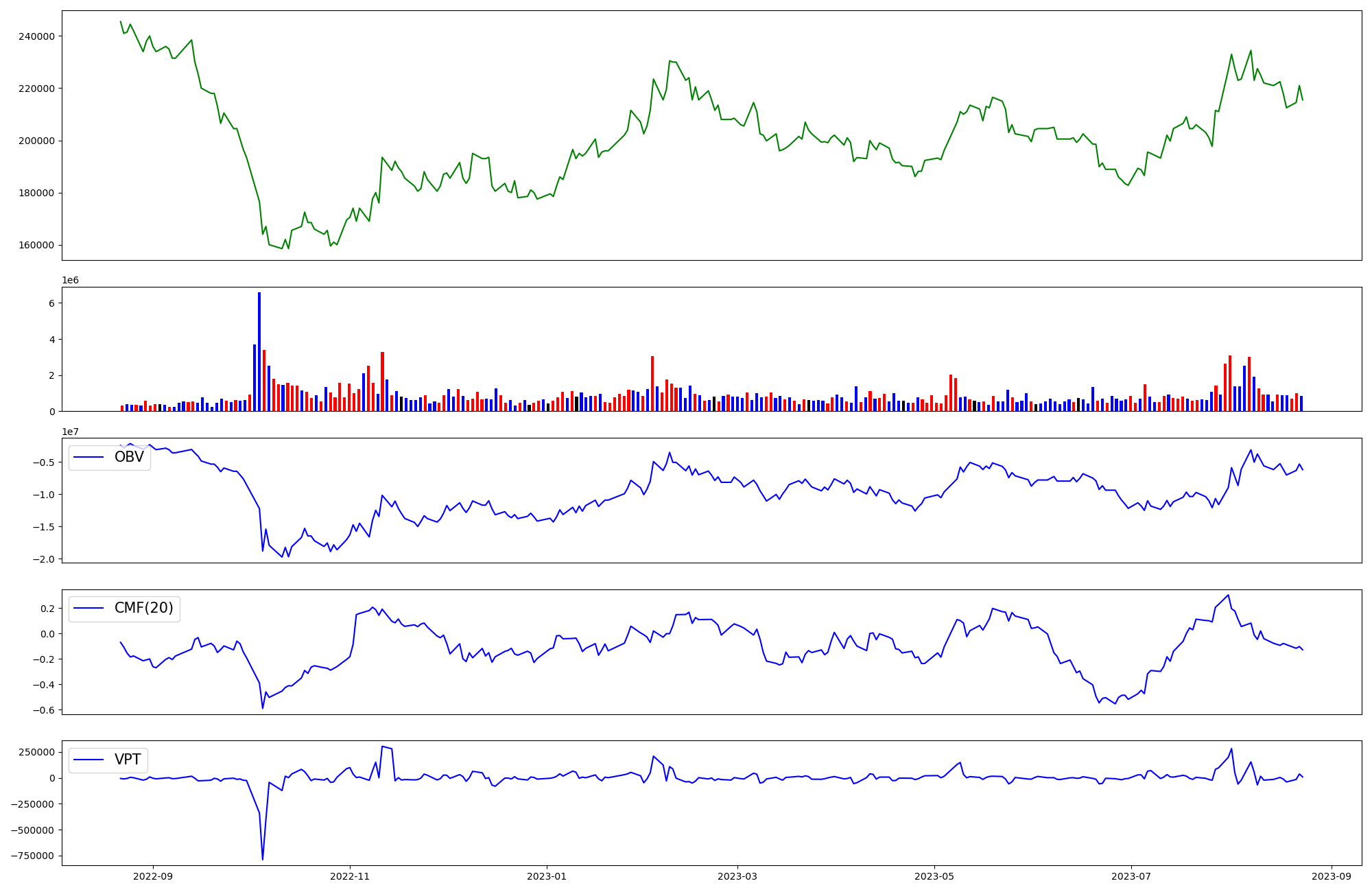Click the 160000 price axis label
Image resolution: width=1372 pixels, height=892 pixels.
(36, 245)
